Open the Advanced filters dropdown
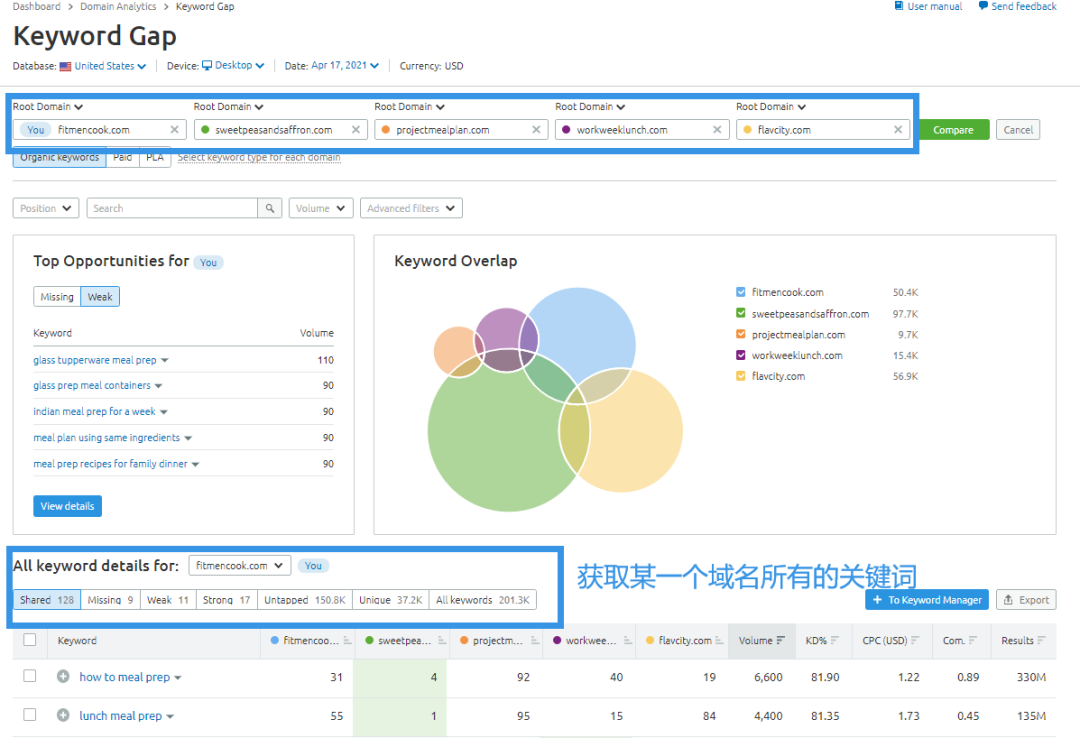 click(x=411, y=207)
